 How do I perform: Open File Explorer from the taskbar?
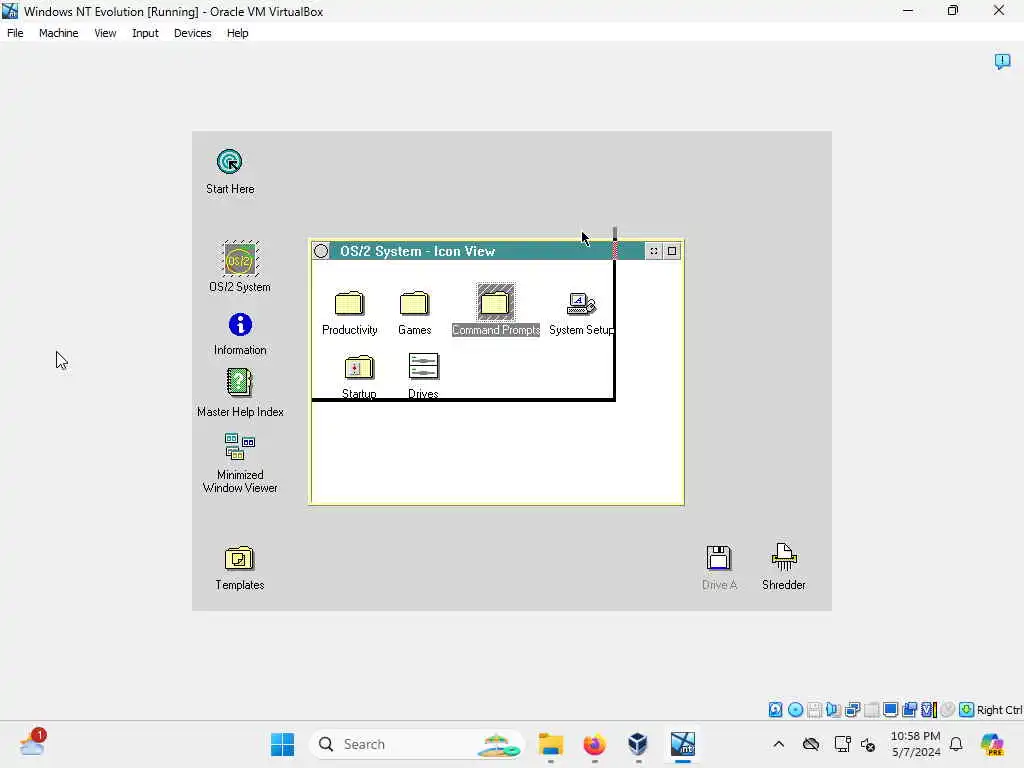[x=551, y=744]
